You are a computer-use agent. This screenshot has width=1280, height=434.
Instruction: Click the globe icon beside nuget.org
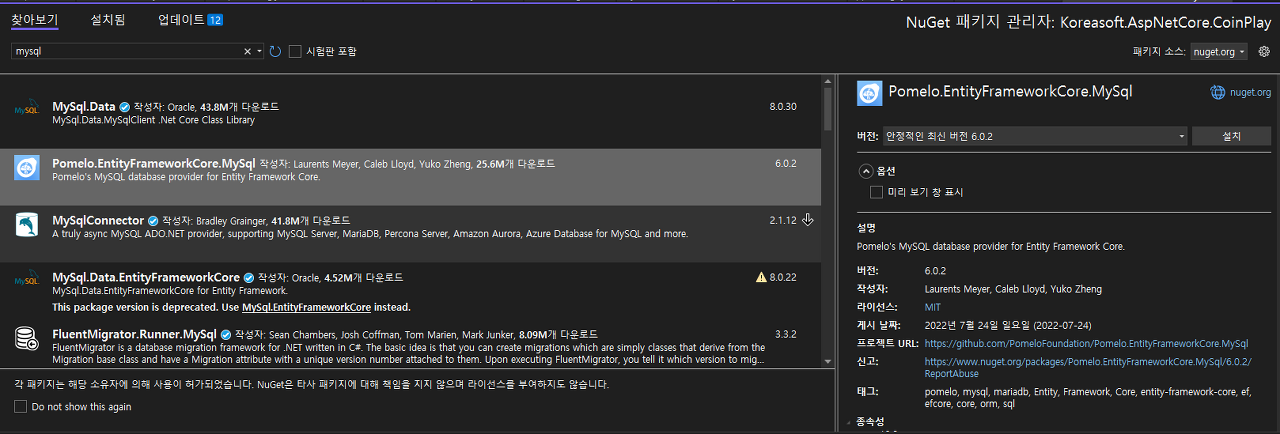tap(1217, 92)
